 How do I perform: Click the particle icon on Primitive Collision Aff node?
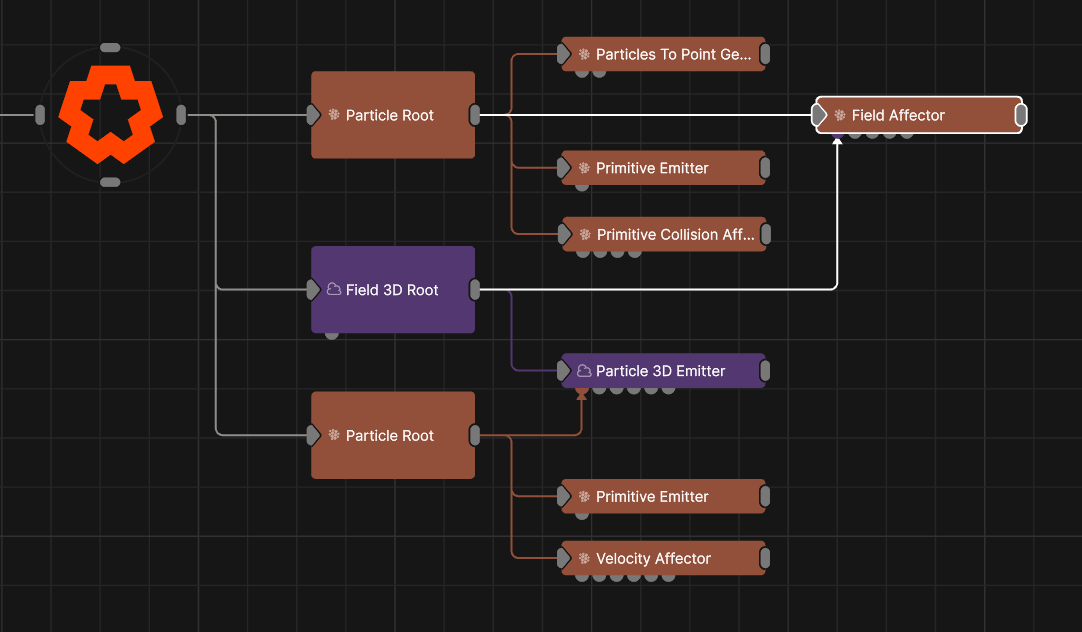[x=585, y=235]
